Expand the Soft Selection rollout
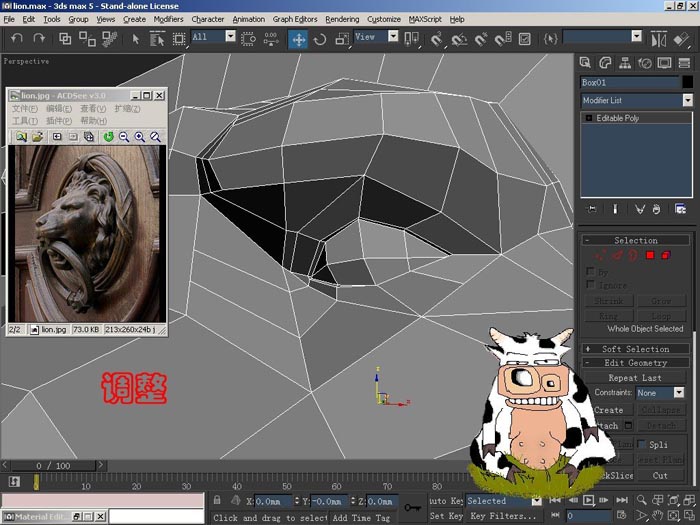 pos(636,349)
